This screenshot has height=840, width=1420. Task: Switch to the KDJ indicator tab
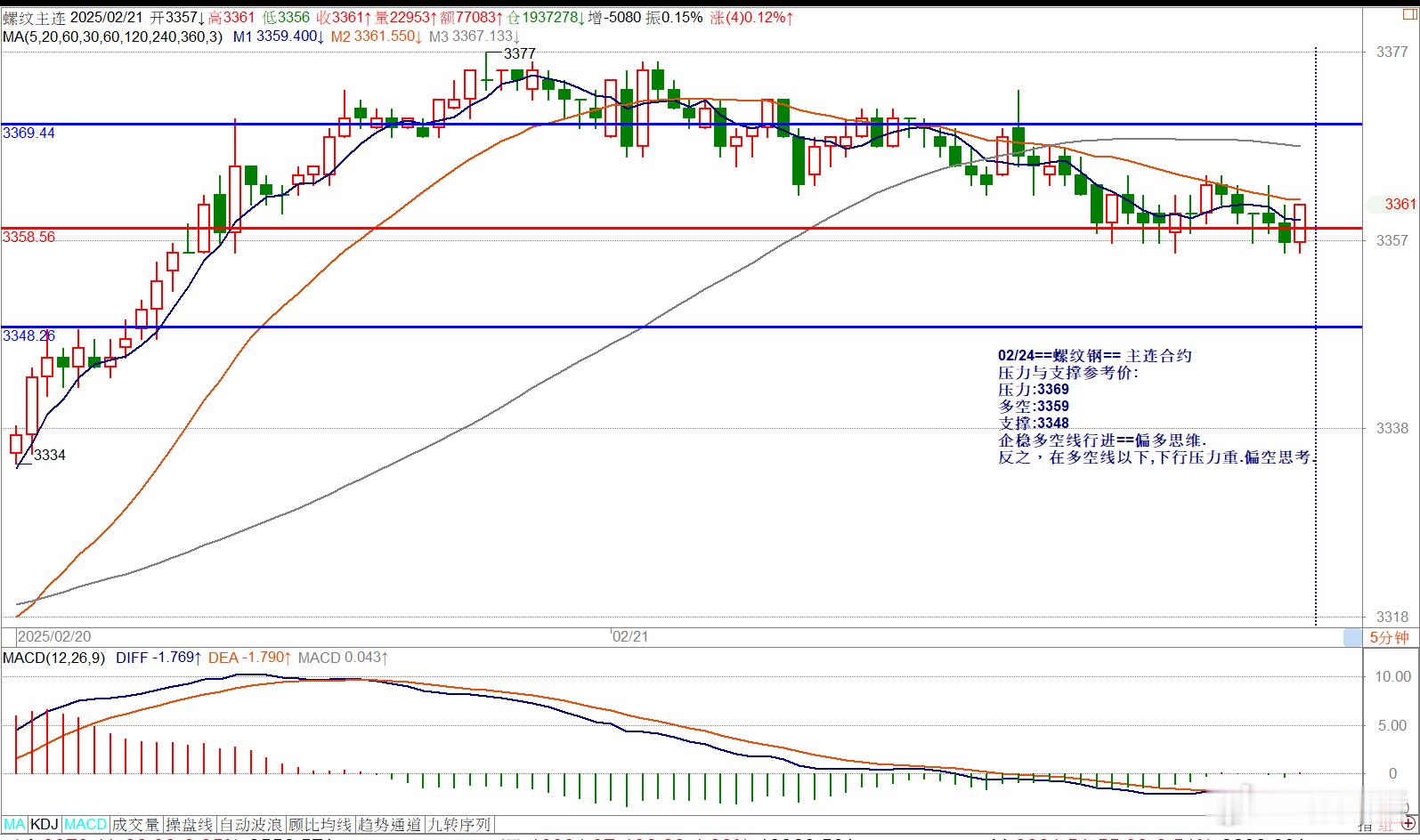pos(45,825)
